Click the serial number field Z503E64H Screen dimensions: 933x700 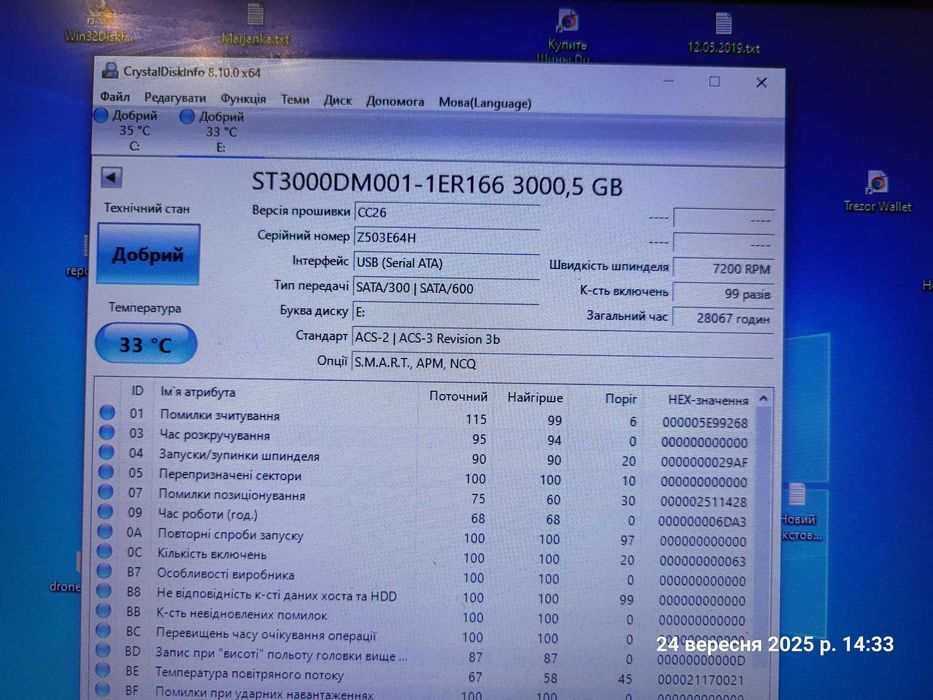[447, 238]
